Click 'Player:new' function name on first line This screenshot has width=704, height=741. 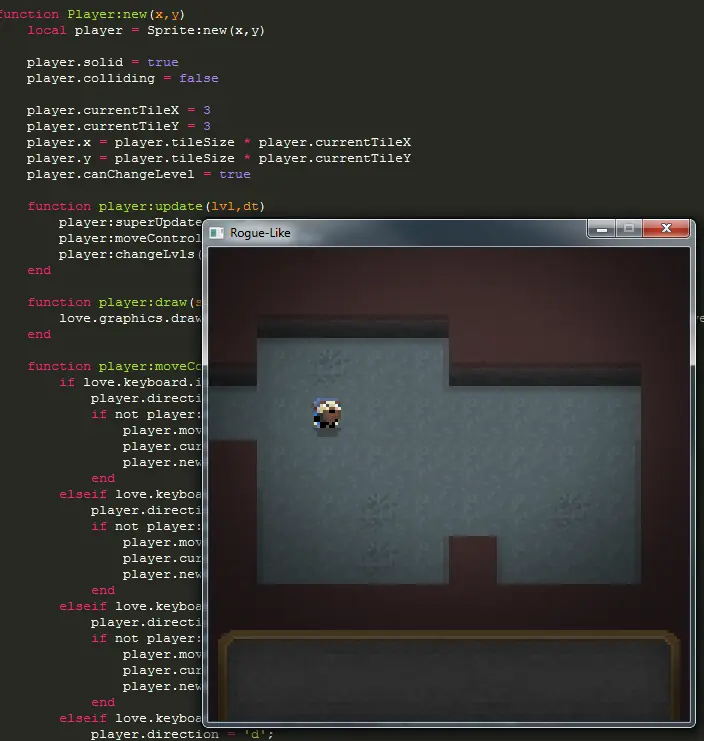point(107,14)
